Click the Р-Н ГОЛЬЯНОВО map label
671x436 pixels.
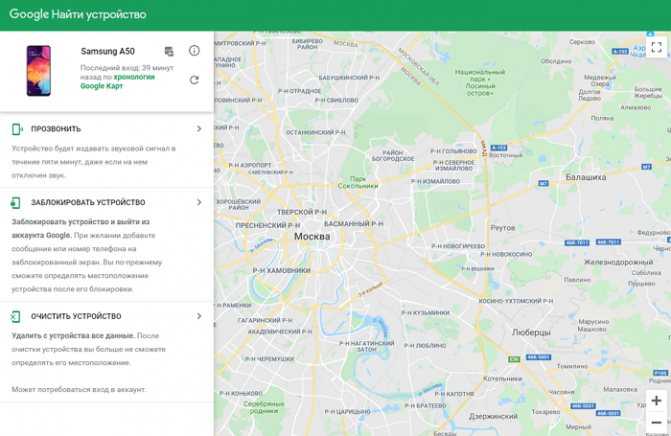(453, 151)
